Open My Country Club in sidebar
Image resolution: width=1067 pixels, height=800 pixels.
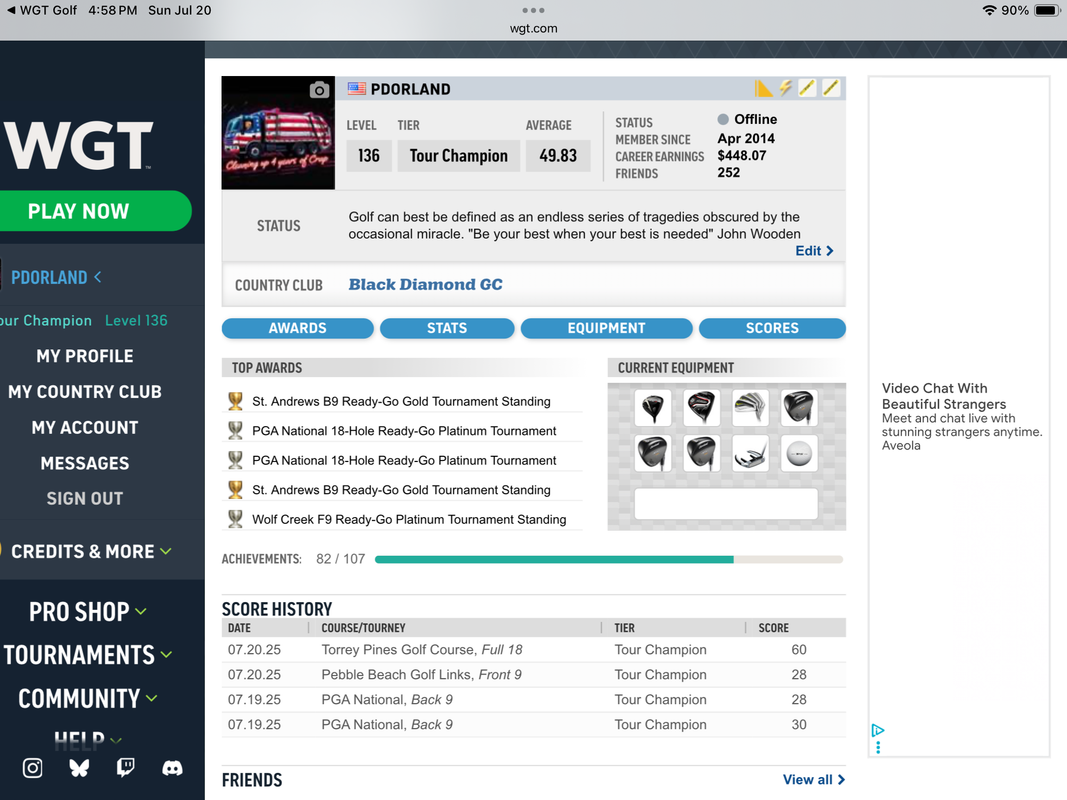coord(85,392)
